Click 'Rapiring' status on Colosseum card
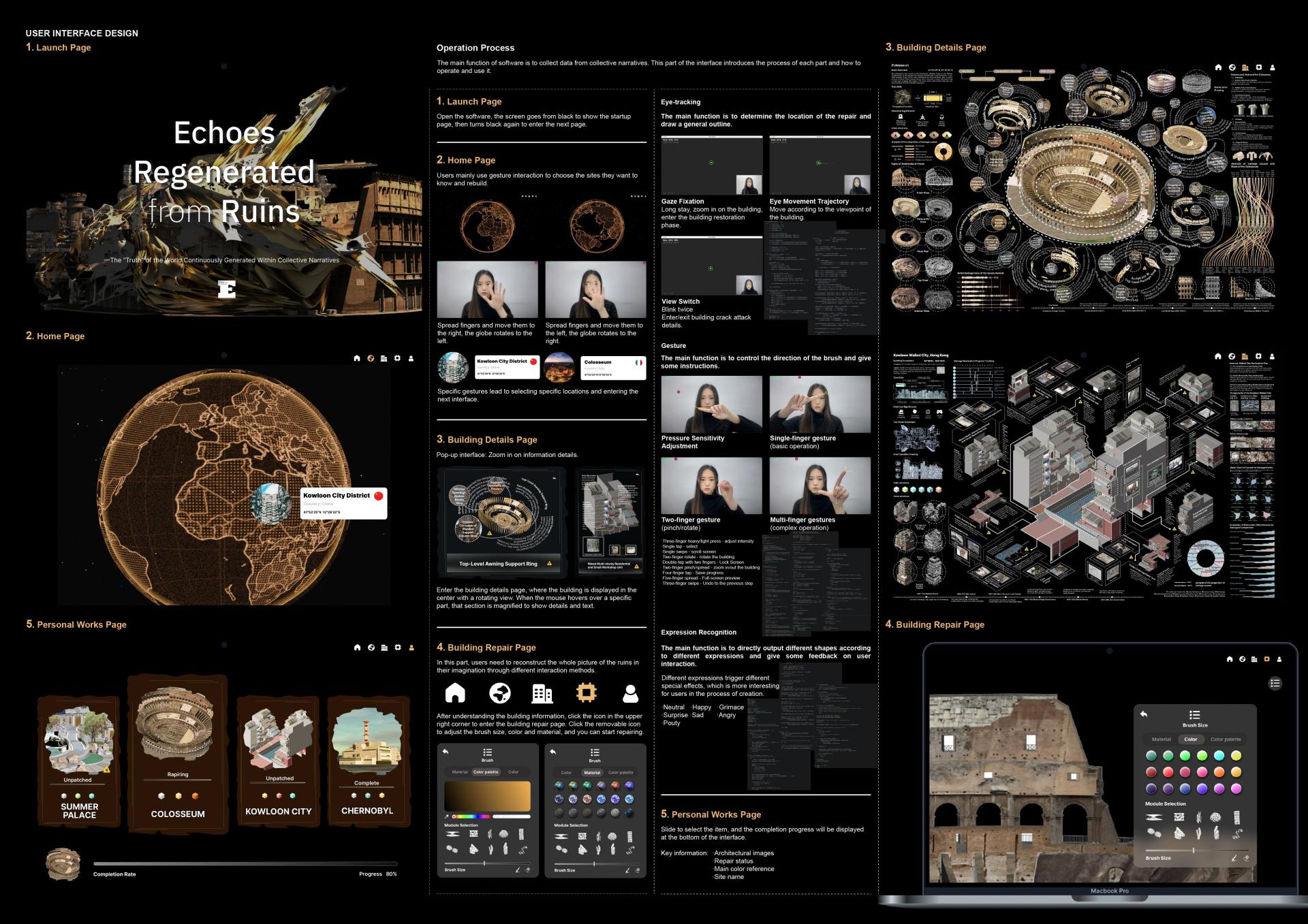 (x=178, y=774)
